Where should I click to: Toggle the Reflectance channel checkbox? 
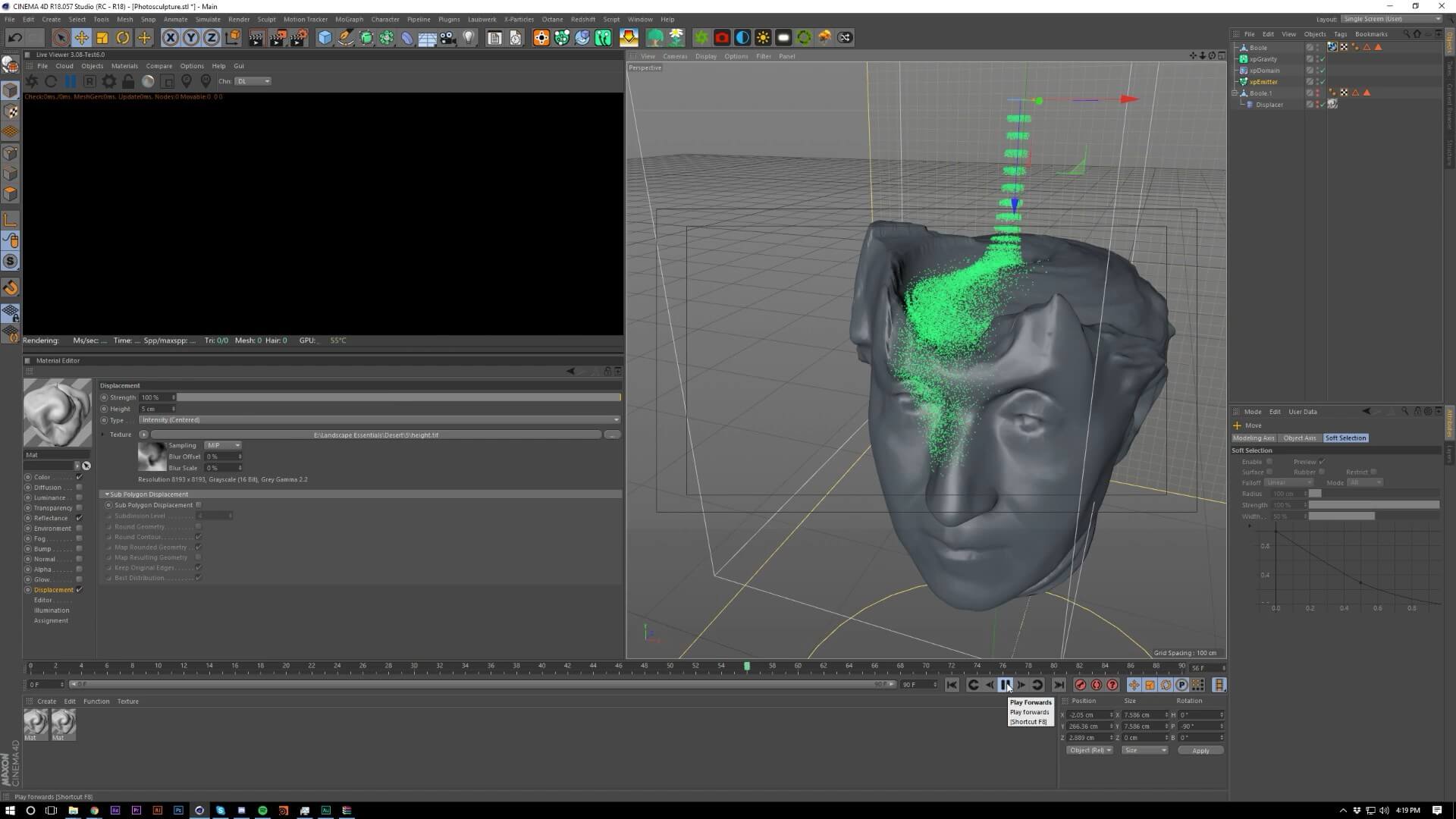79,518
